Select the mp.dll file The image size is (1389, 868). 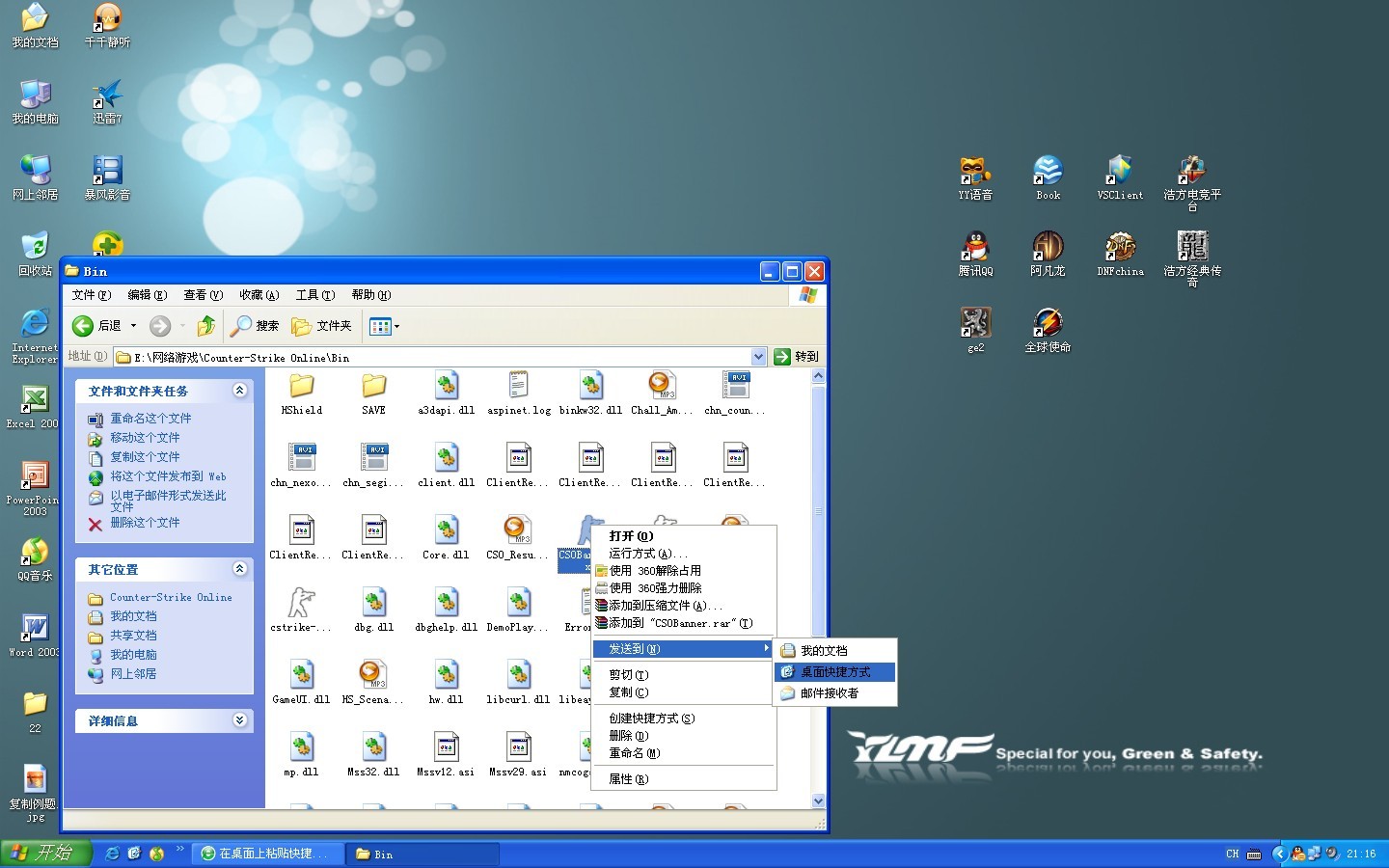[301, 755]
